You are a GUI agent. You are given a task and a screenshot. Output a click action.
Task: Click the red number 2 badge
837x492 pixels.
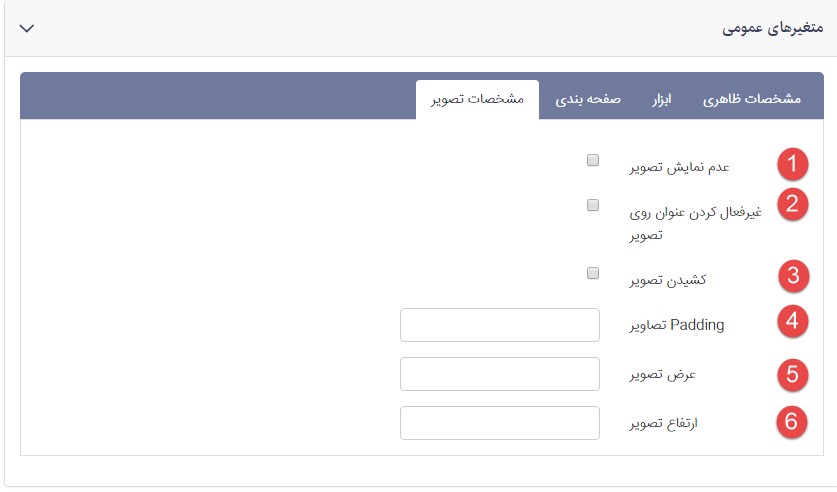tap(793, 204)
